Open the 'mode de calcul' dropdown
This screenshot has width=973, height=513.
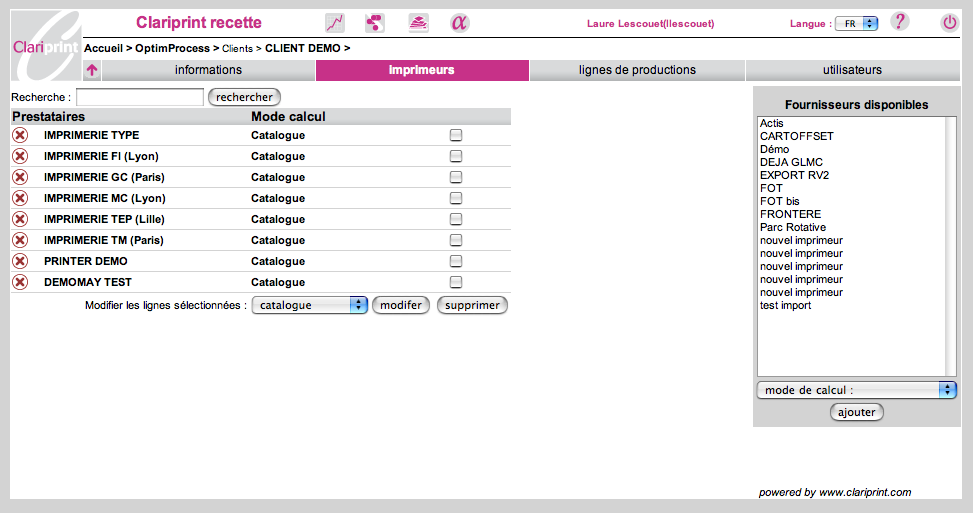tap(856, 390)
